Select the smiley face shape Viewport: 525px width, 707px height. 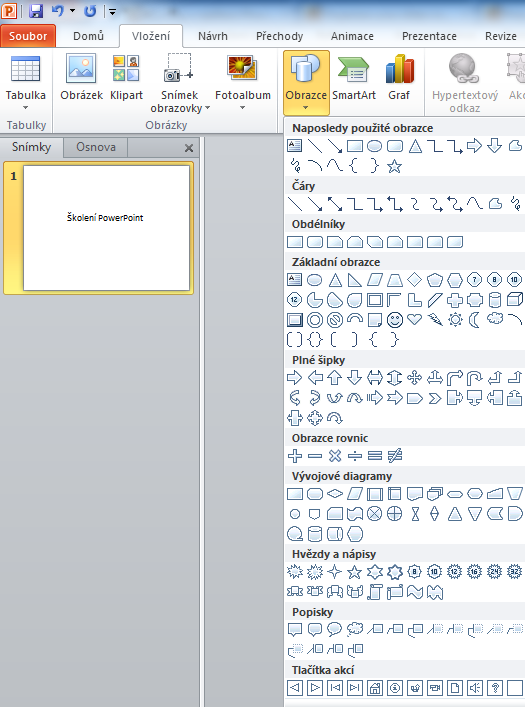click(395, 320)
